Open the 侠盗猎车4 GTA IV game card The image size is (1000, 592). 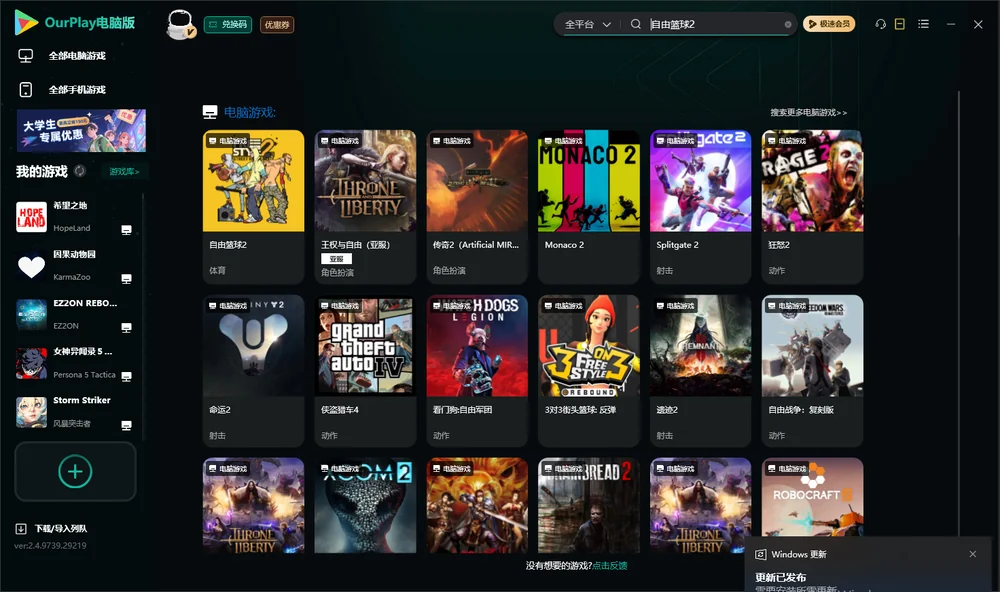click(x=365, y=371)
